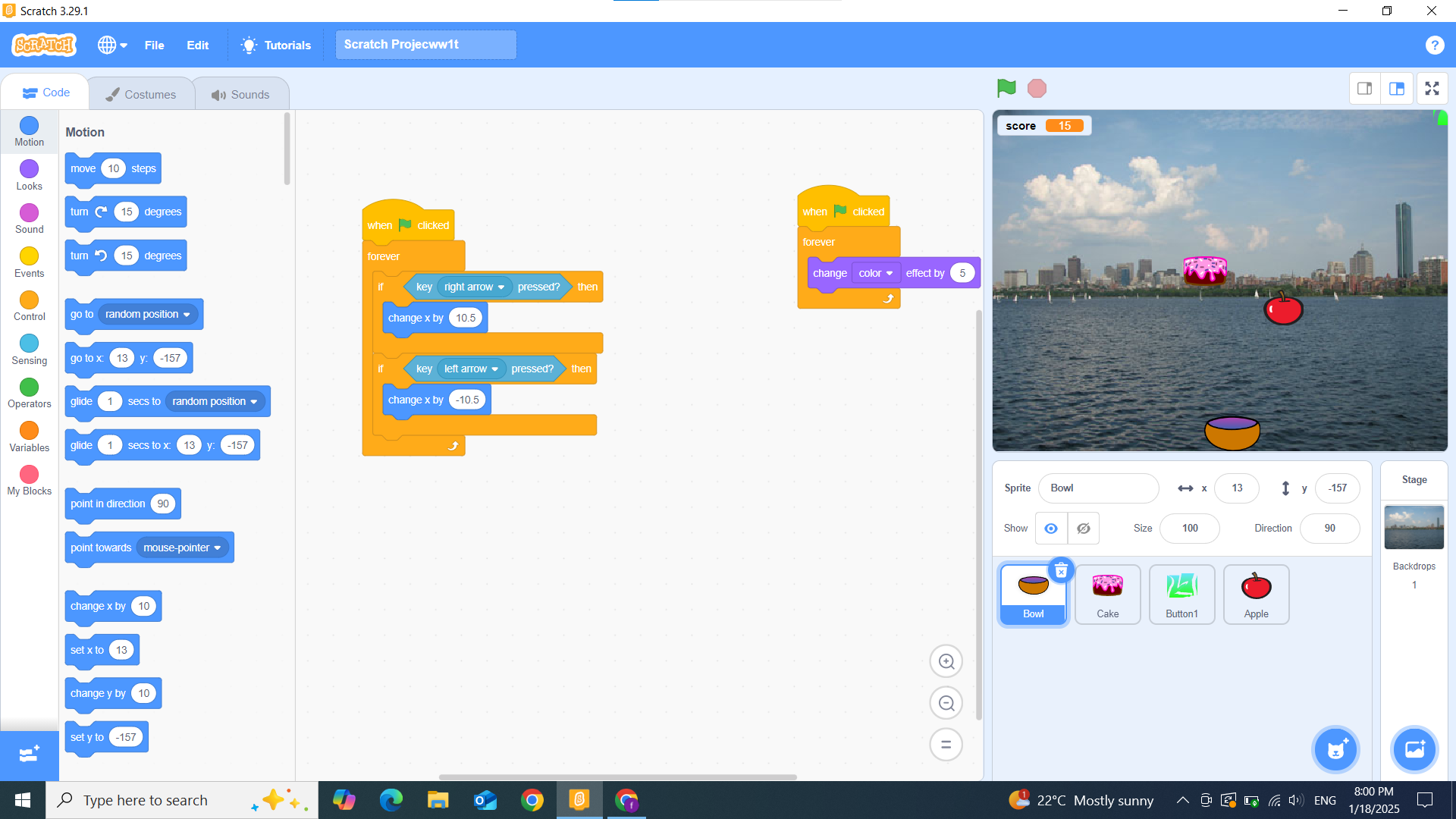Hide the sprite using crossed-eye icon

pos(1084,529)
